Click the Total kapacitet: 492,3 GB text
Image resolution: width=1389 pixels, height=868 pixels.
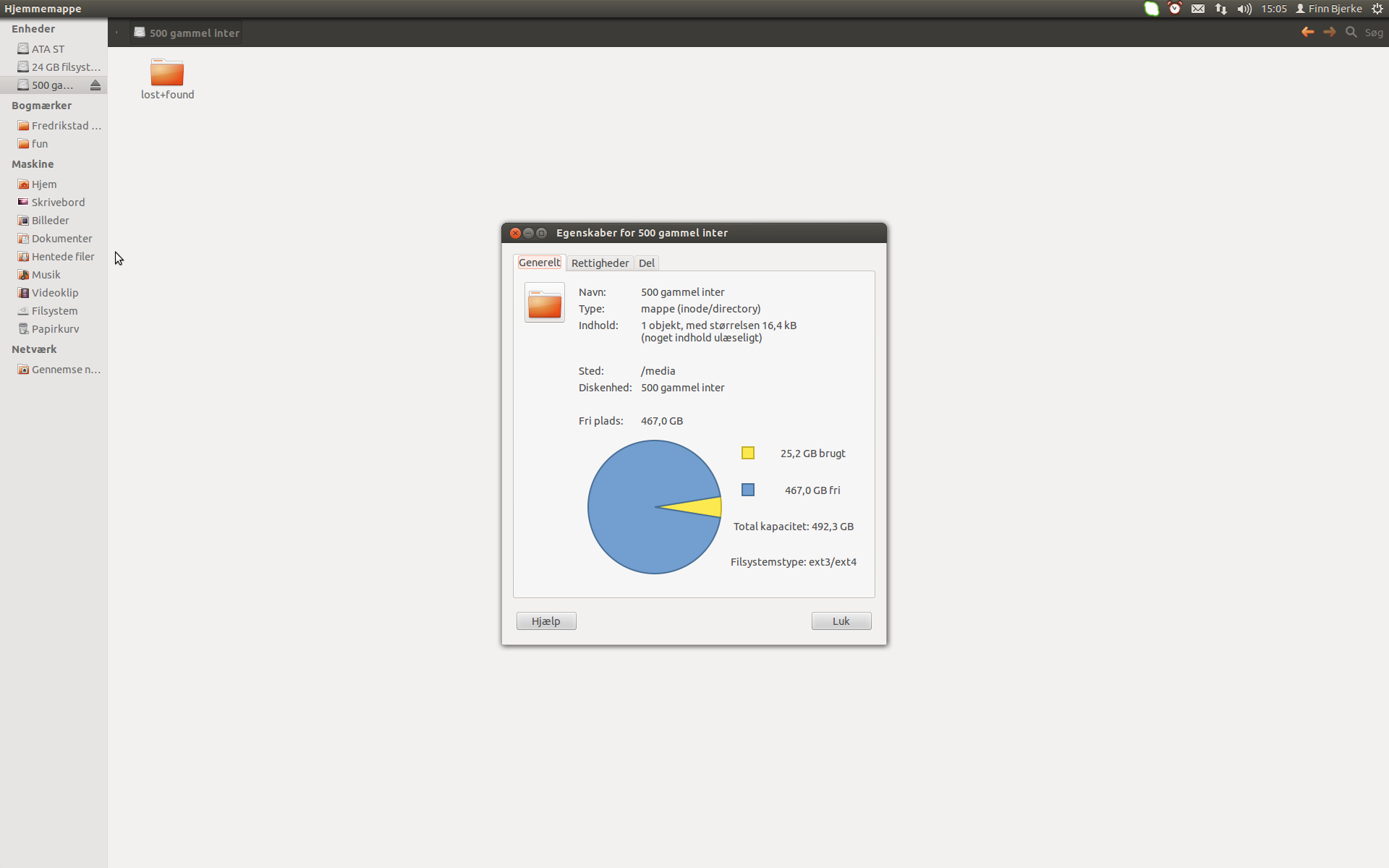794,527
